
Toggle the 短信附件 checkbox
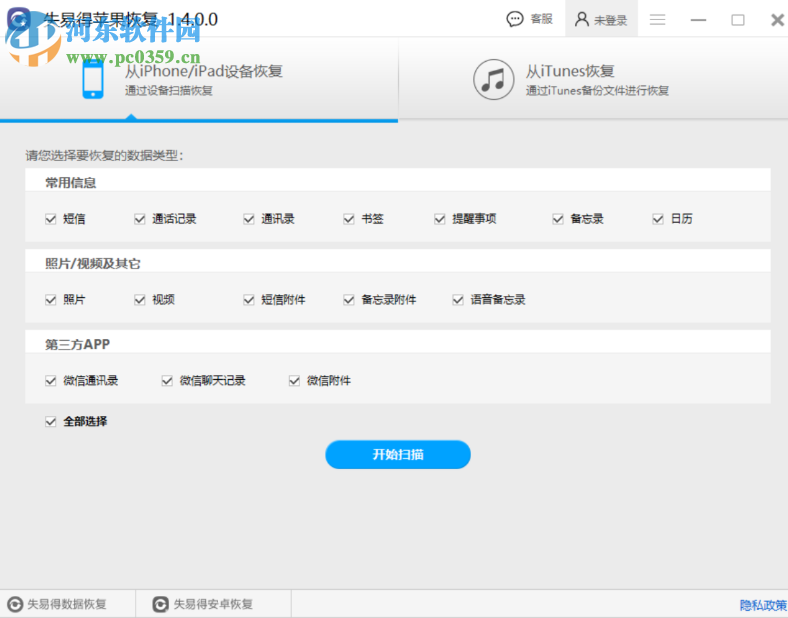(249, 300)
